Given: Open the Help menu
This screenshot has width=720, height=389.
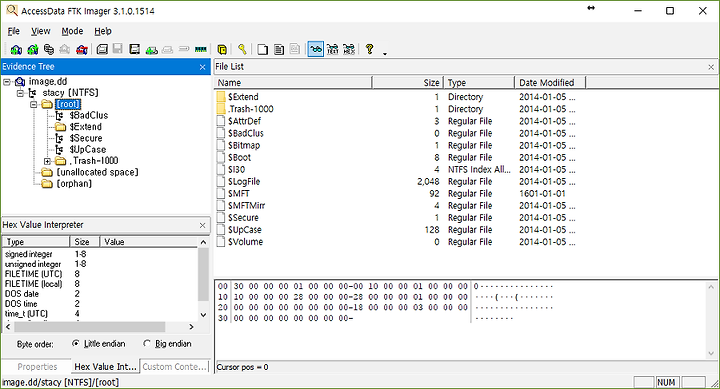Looking at the screenshot, I should tap(103, 31).
